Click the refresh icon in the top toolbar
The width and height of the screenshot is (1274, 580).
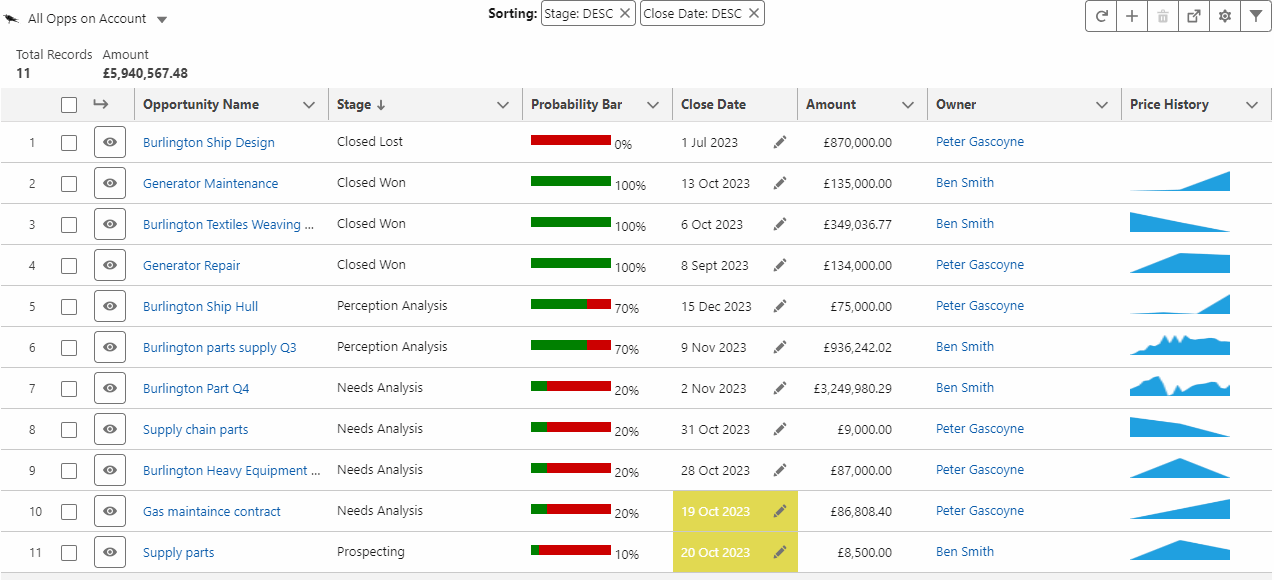pos(1101,16)
